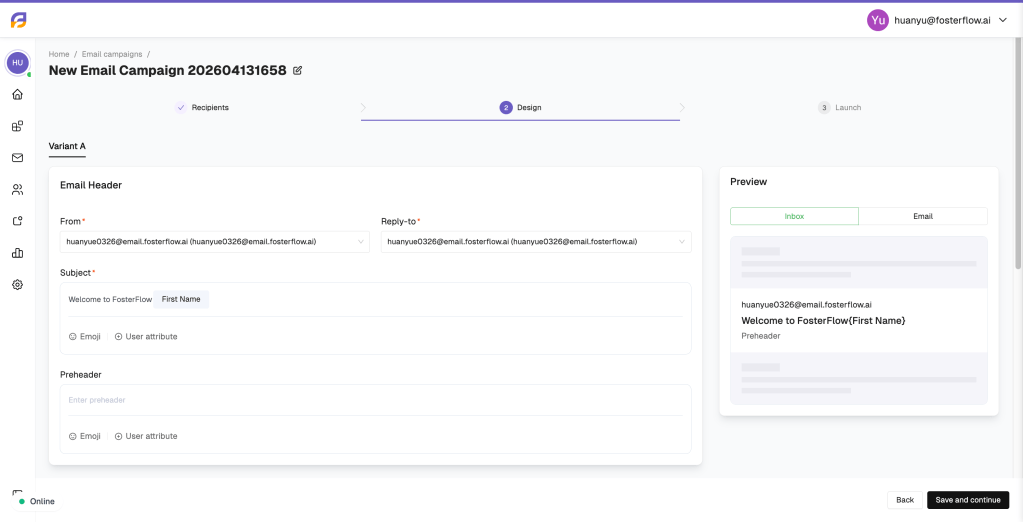
Task: Open the Reply-to address dropdown
Action: pyautogui.click(x=536, y=241)
